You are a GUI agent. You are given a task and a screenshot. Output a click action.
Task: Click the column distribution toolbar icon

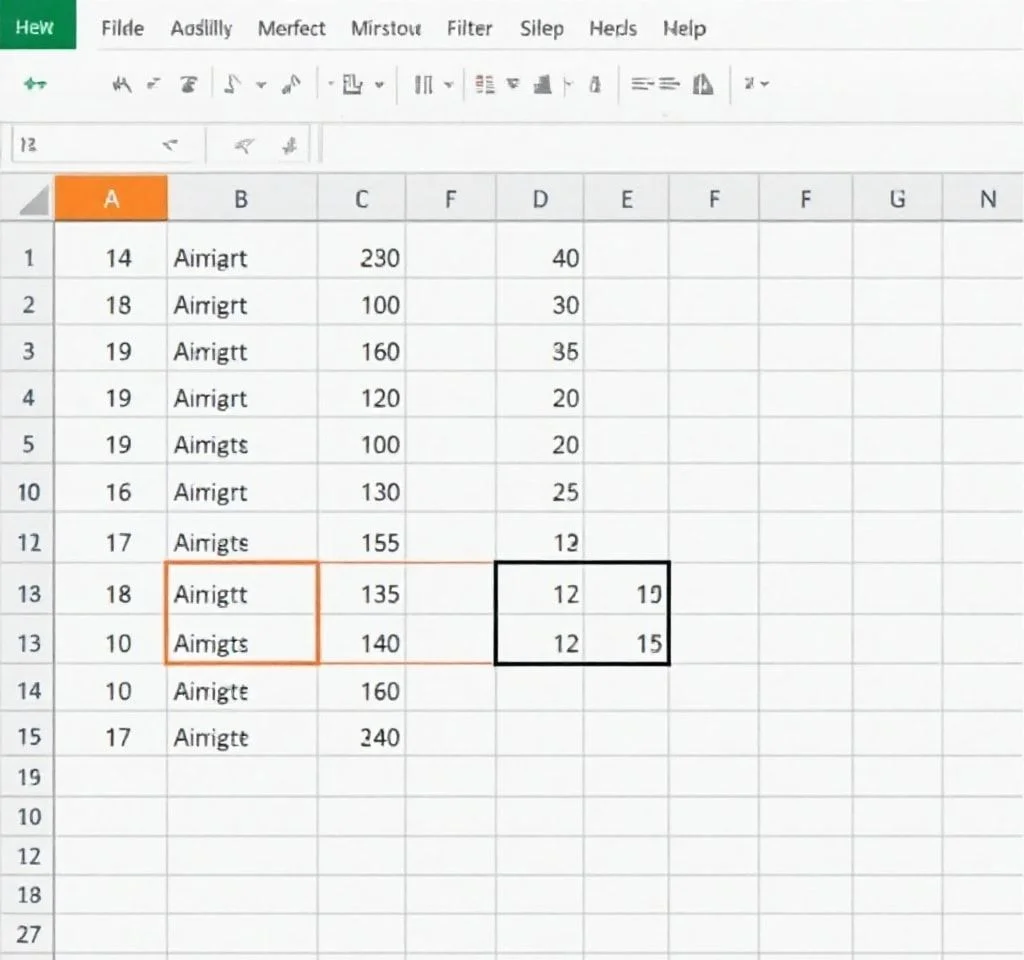click(x=422, y=84)
